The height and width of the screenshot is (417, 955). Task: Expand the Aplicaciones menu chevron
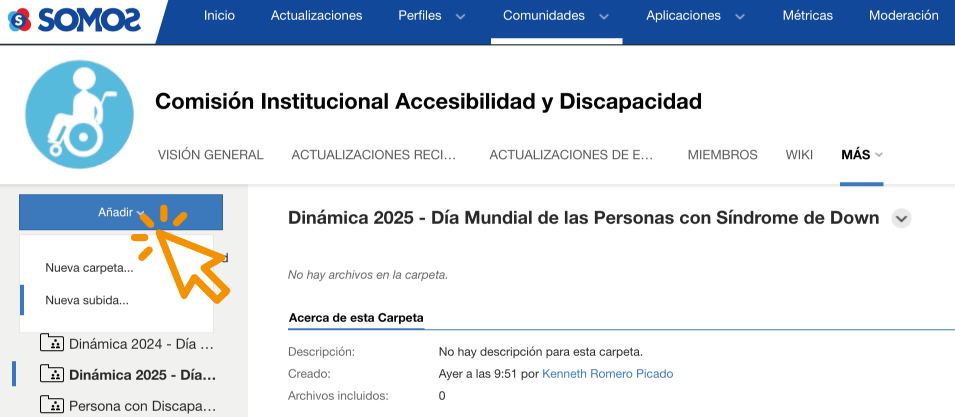coord(739,16)
